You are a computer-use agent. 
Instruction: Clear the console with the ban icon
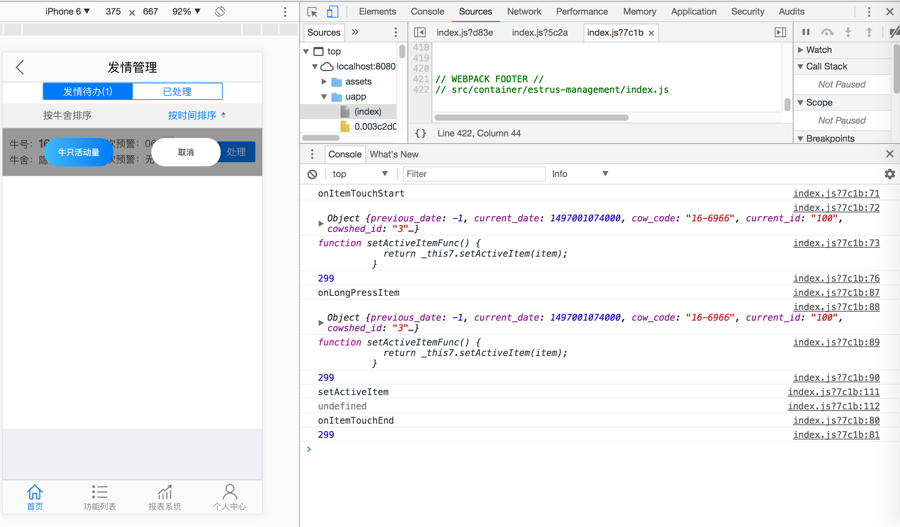tap(313, 174)
